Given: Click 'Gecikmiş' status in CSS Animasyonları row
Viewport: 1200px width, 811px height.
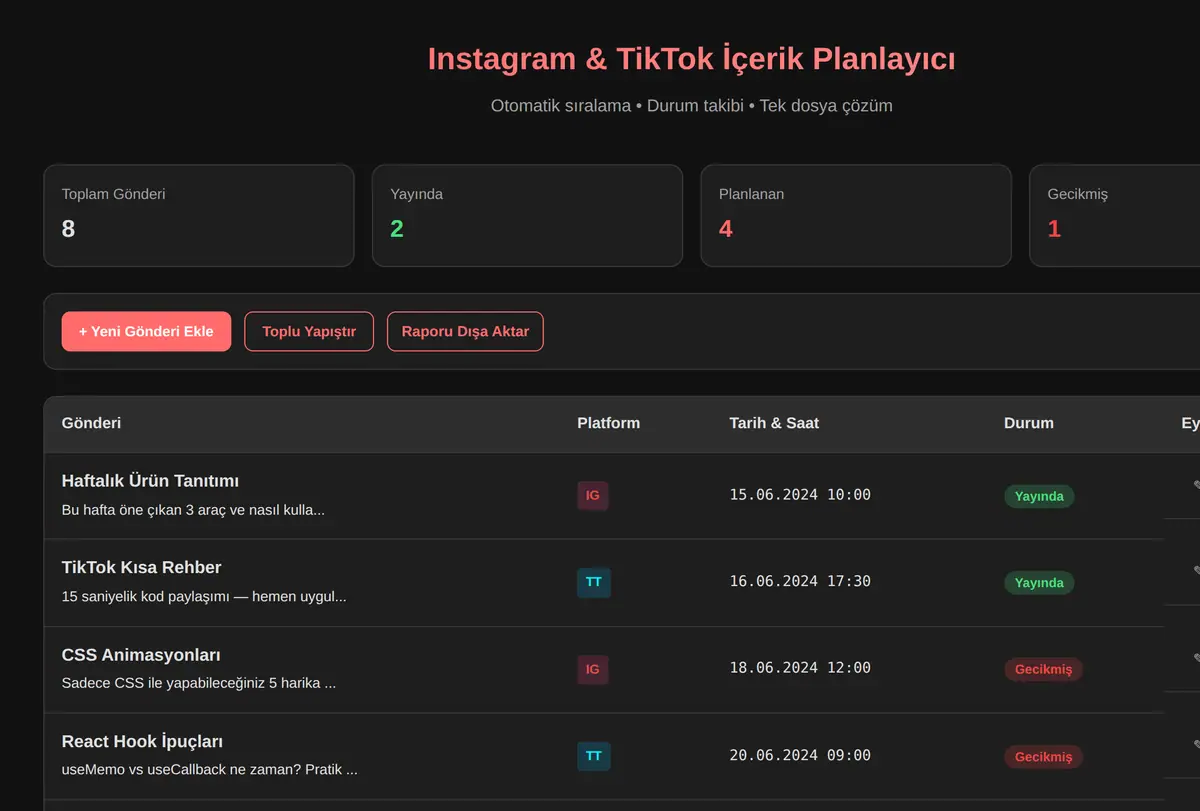Looking at the screenshot, I should tap(1043, 670).
